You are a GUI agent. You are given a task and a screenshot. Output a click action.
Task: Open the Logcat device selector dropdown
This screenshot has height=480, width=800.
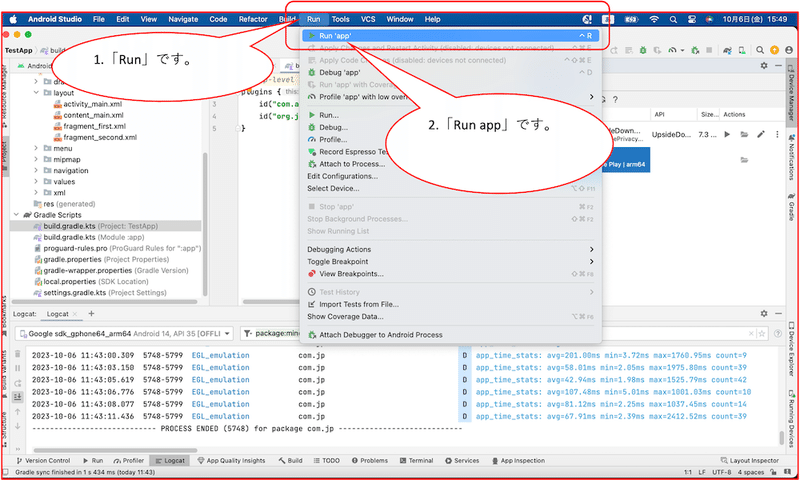[124, 334]
